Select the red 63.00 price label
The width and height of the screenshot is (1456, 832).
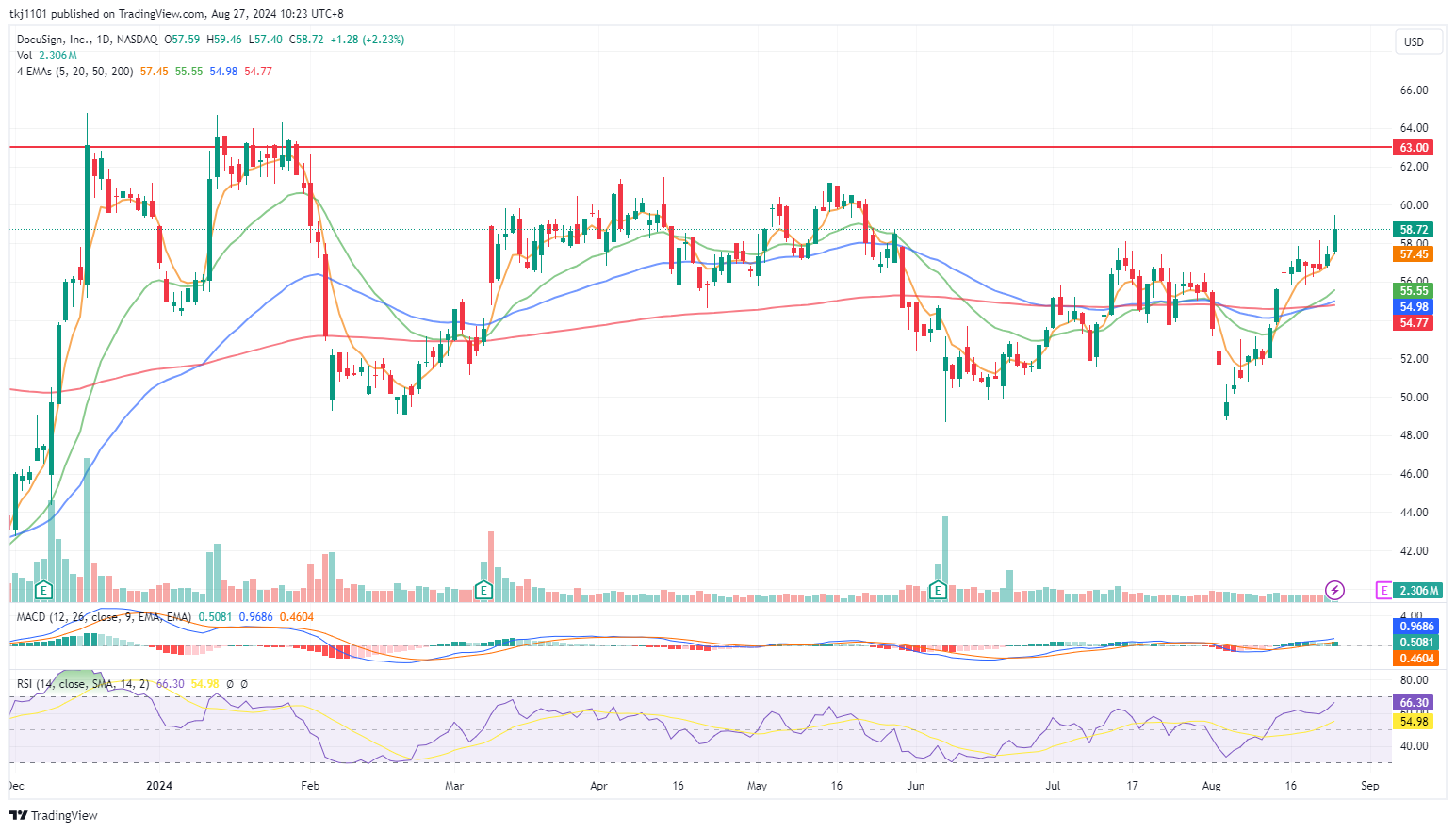[x=1414, y=148]
